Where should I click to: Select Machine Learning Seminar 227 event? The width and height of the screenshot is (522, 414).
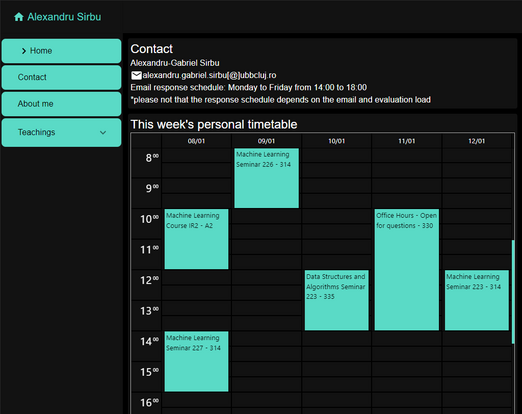[x=196, y=361]
